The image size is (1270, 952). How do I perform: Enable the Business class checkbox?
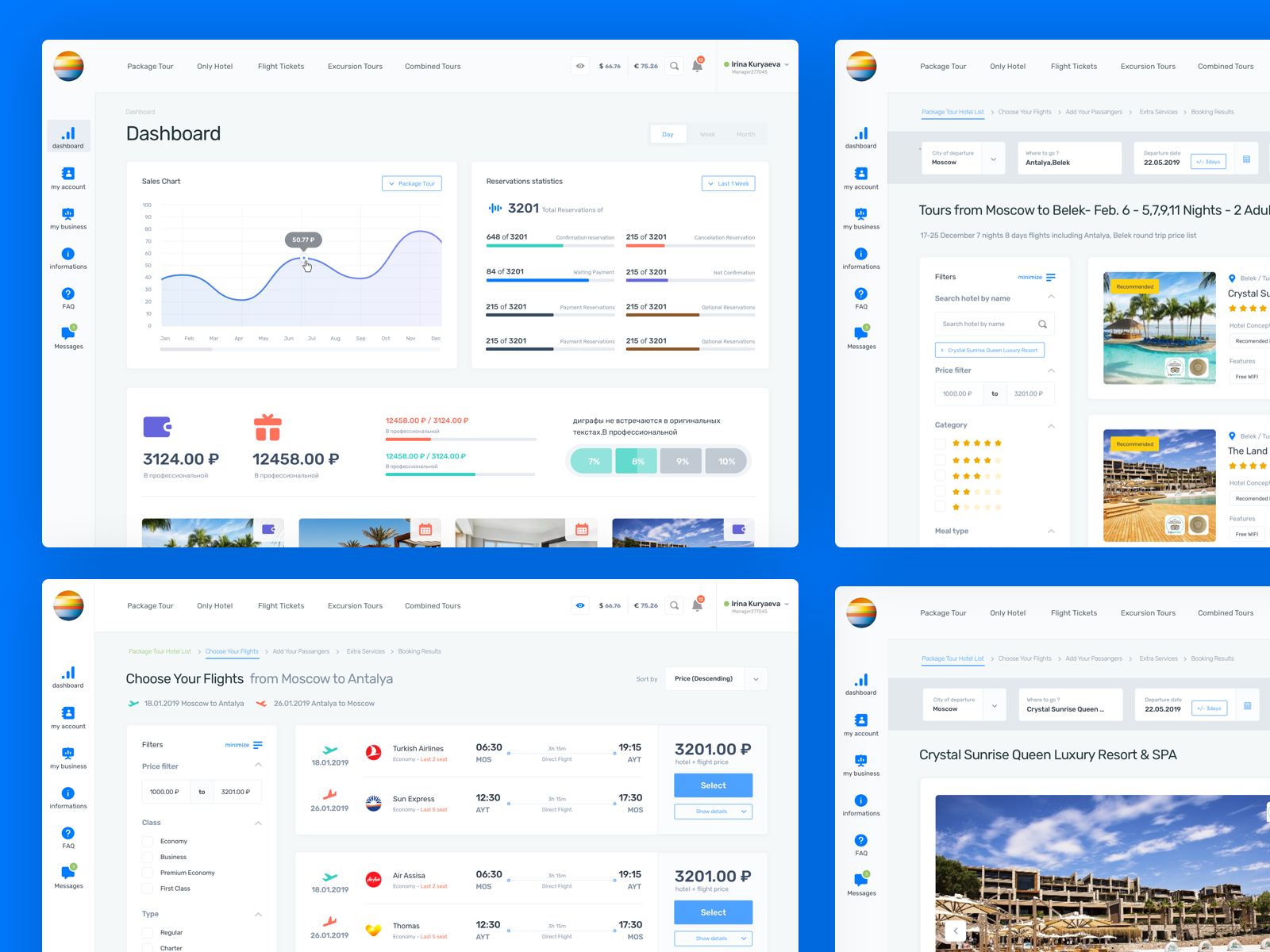pos(148,857)
